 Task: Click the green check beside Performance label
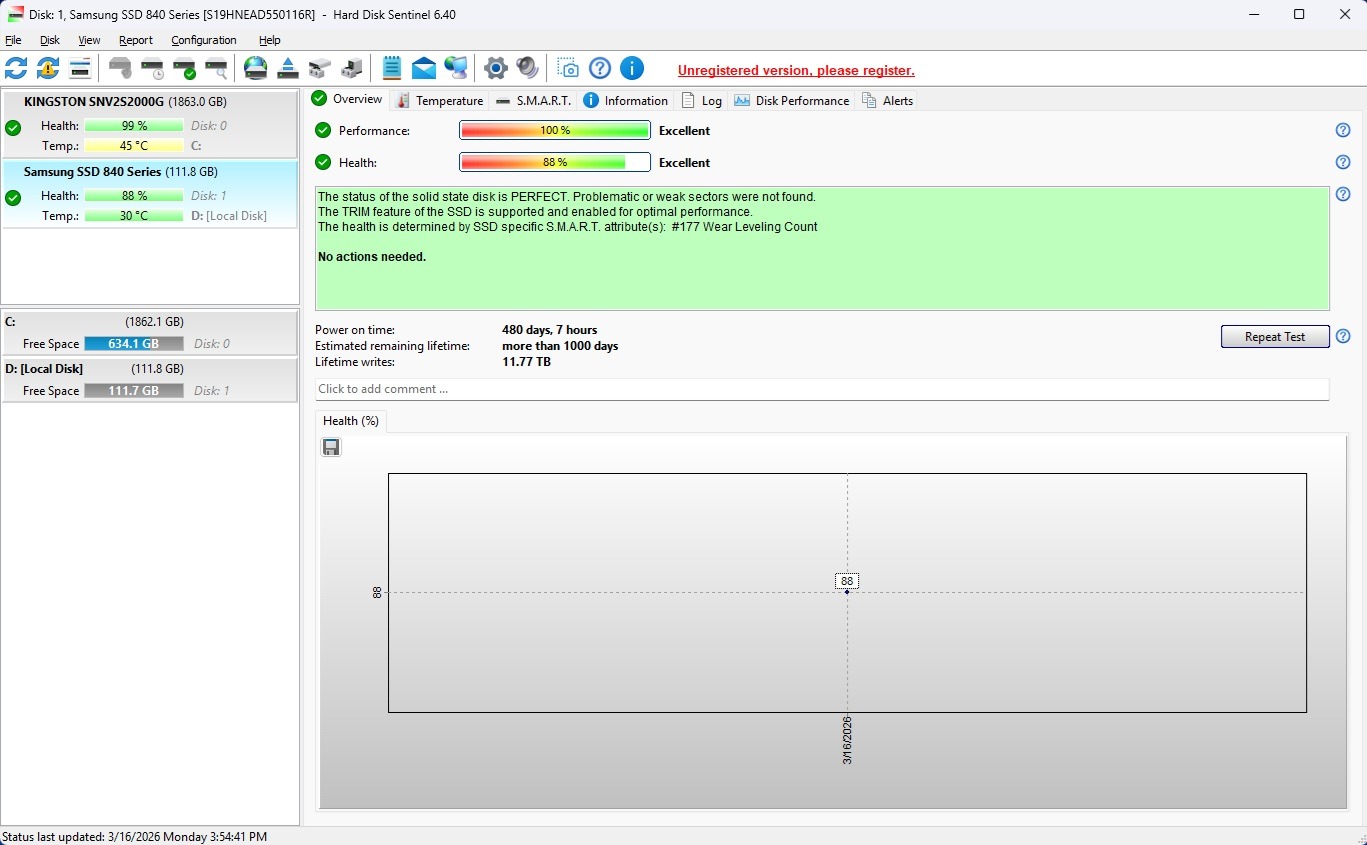tap(323, 130)
